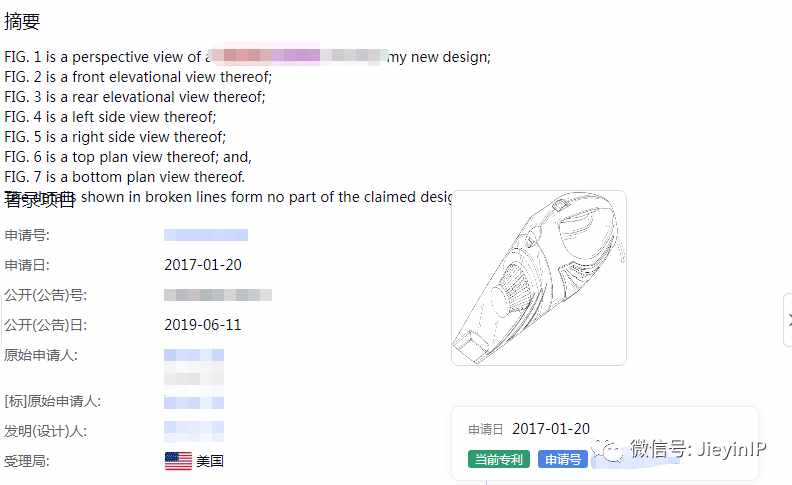Screen dimensions: 792x485
Task: Click the green 当前专利 tag
Action: [x=499, y=459]
